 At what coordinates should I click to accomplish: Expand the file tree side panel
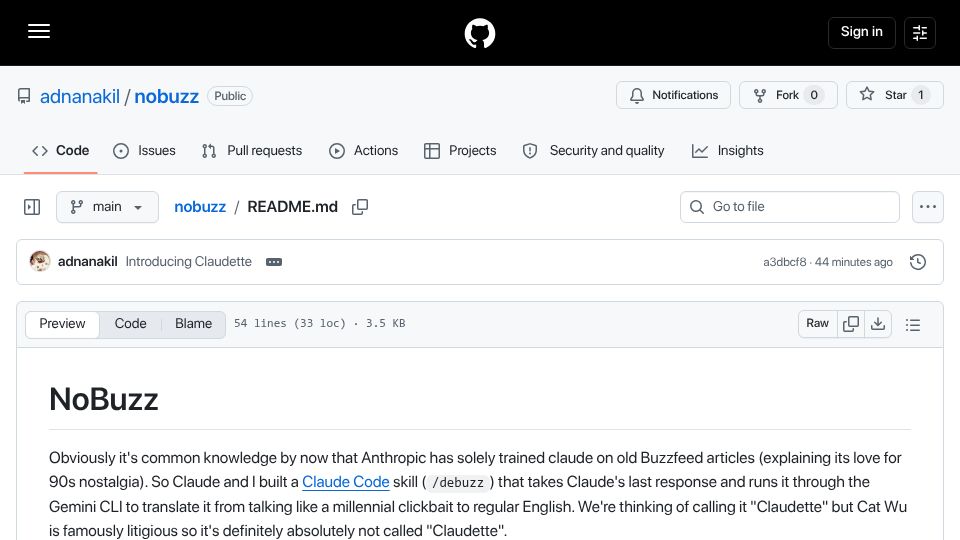click(x=32, y=207)
